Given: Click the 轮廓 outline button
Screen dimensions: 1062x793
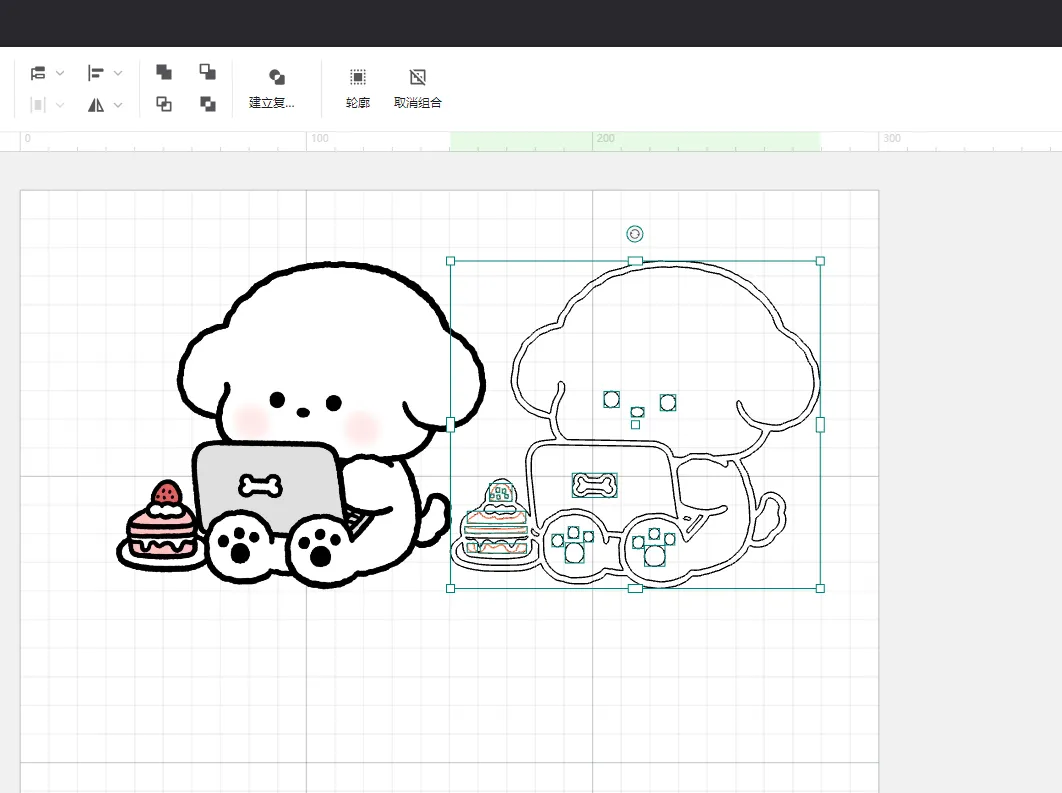Looking at the screenshot, I should tap(358, 88).
